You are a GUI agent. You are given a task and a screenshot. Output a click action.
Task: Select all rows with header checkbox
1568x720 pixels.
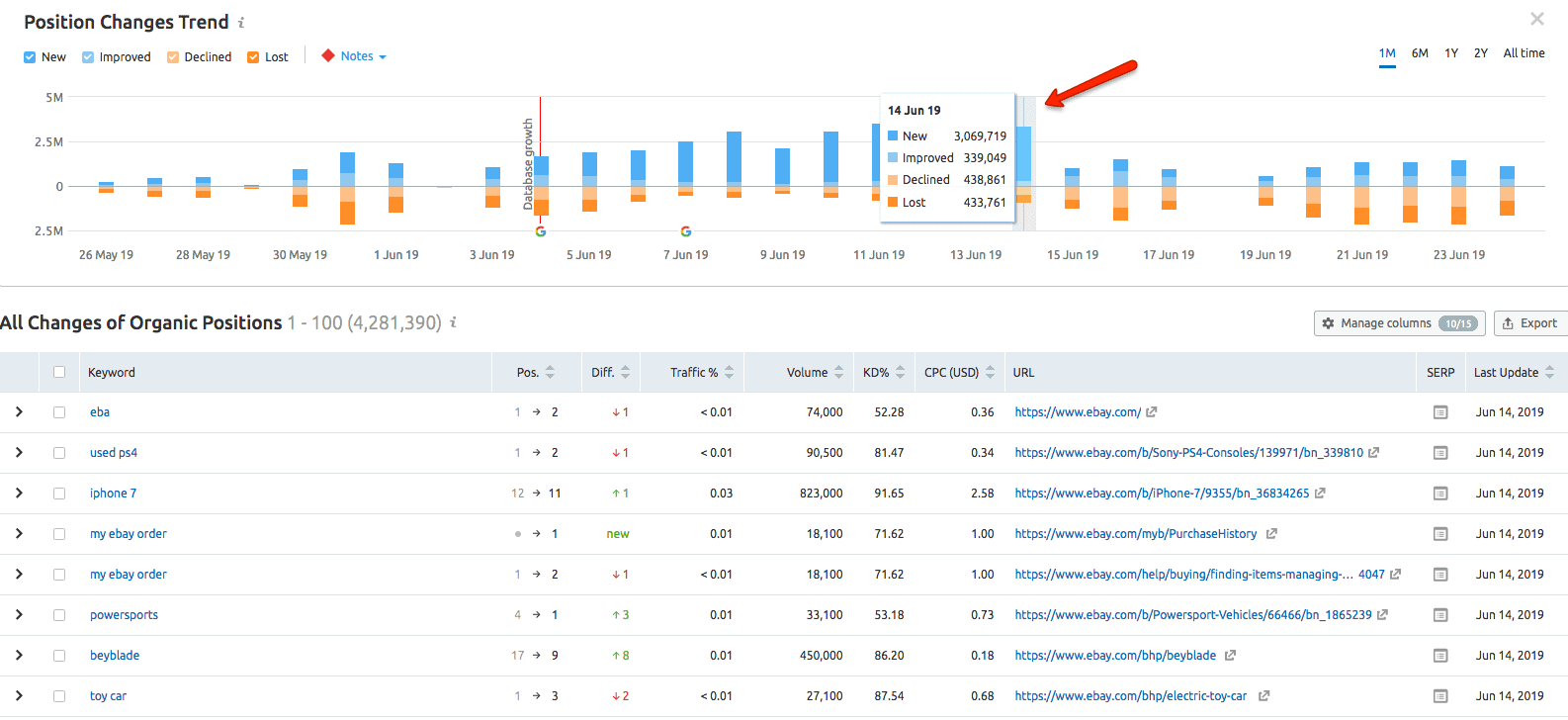[59, 373]
